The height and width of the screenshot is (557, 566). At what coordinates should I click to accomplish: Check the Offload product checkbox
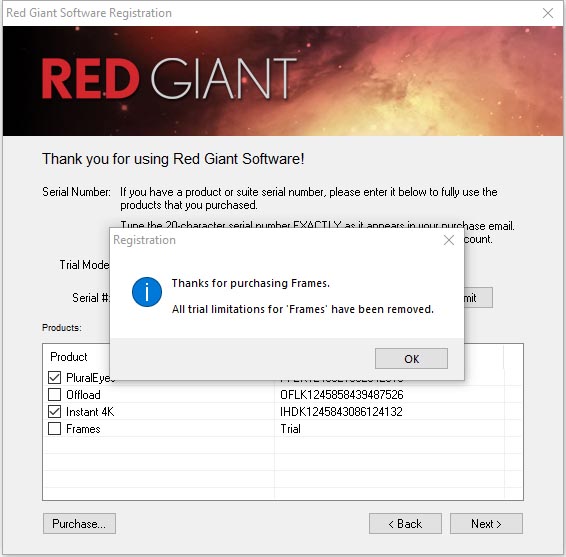point(55,395)
